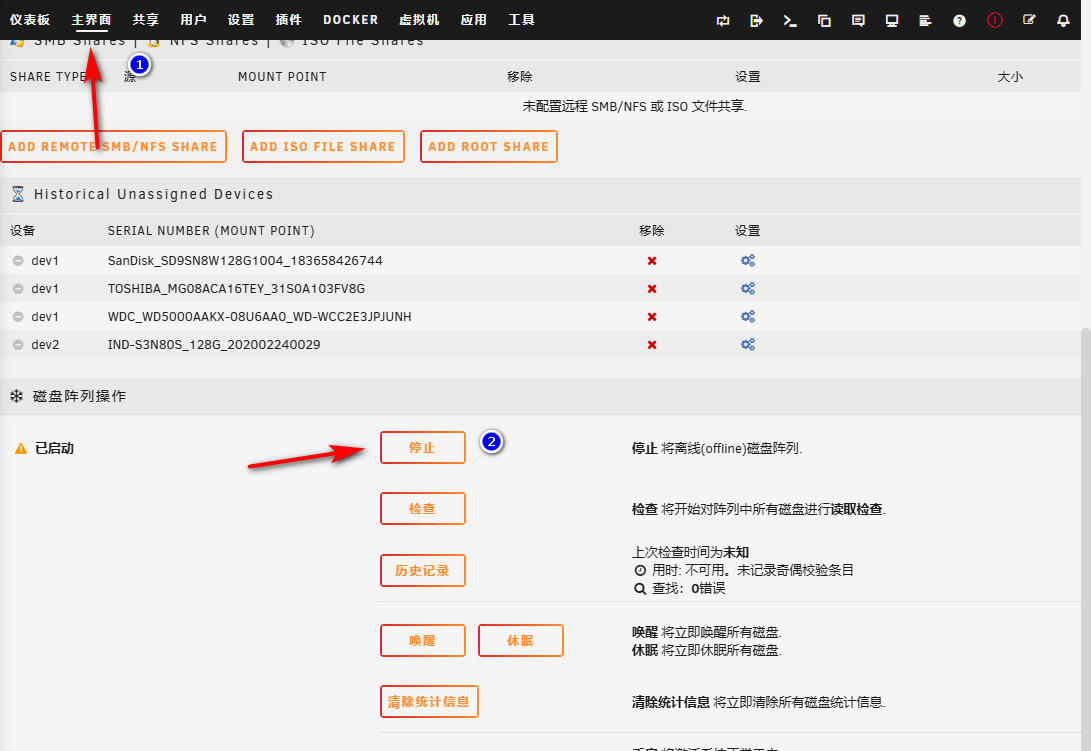This screenshot has width=1091, height=751.
Task: Remove the SanDisk historical device
Action: tap(652, 261)
